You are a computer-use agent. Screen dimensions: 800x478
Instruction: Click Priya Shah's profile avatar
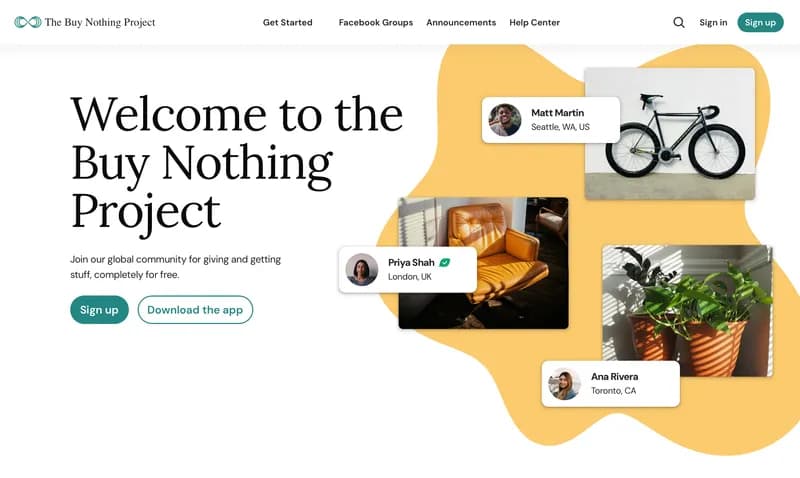(x=362, y=269)
